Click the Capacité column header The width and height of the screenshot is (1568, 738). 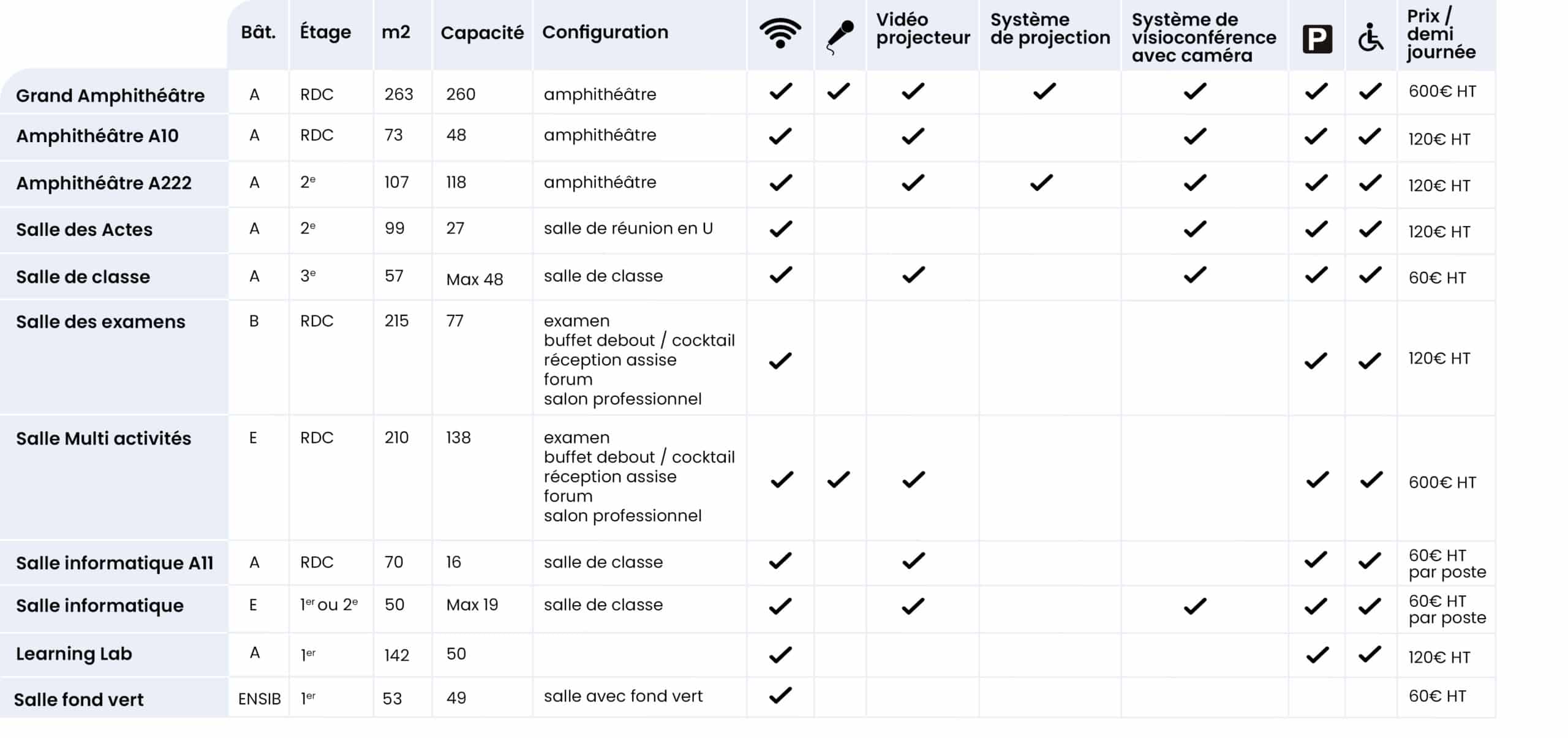click(x=482, y=32)
